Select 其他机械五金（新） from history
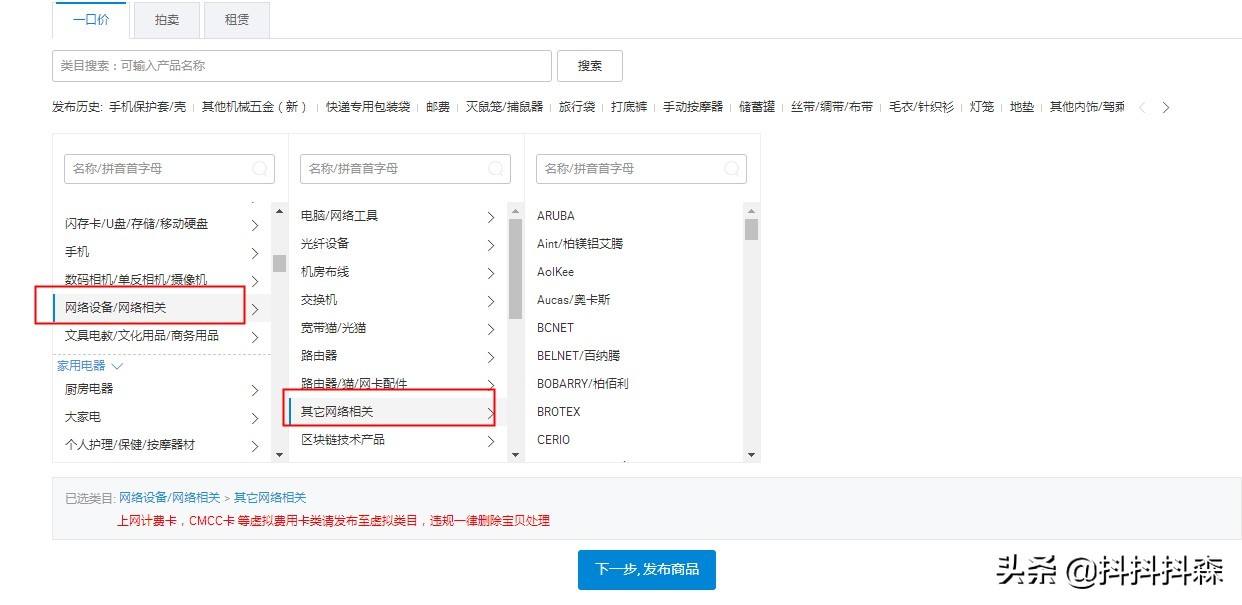 [x=254, y=107]
